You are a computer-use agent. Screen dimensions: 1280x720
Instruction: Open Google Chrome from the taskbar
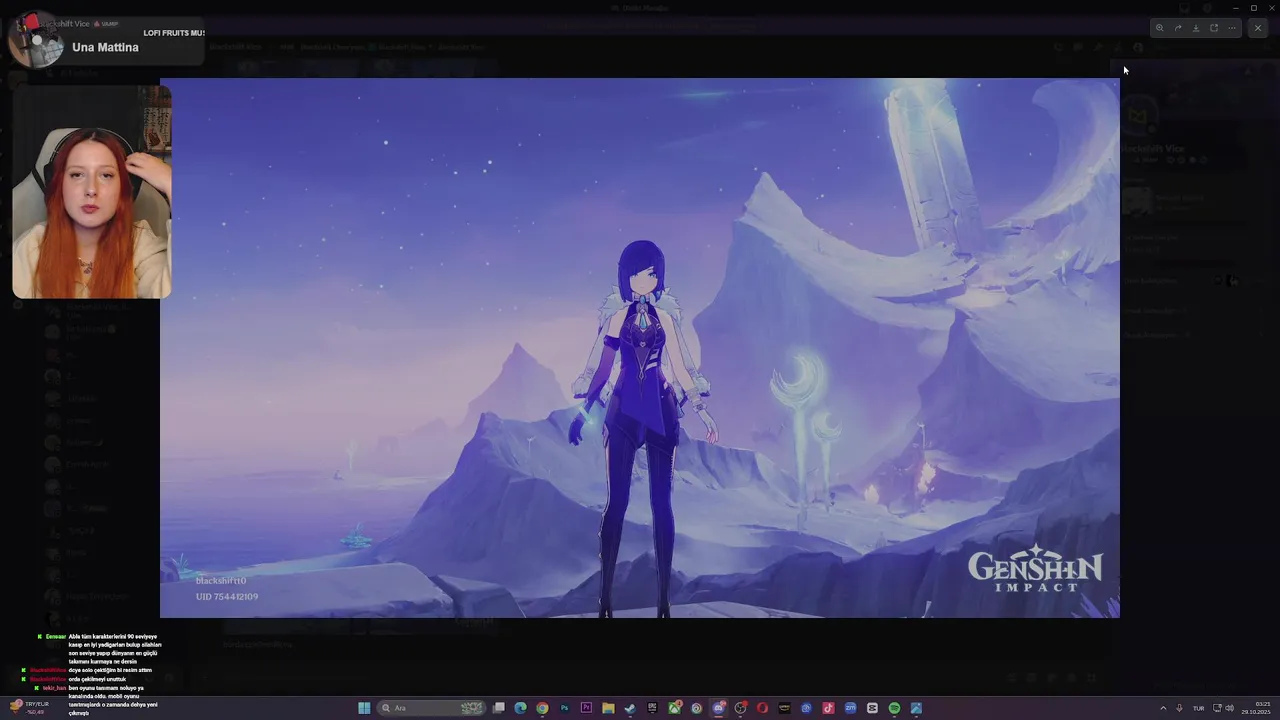point(542,708)
